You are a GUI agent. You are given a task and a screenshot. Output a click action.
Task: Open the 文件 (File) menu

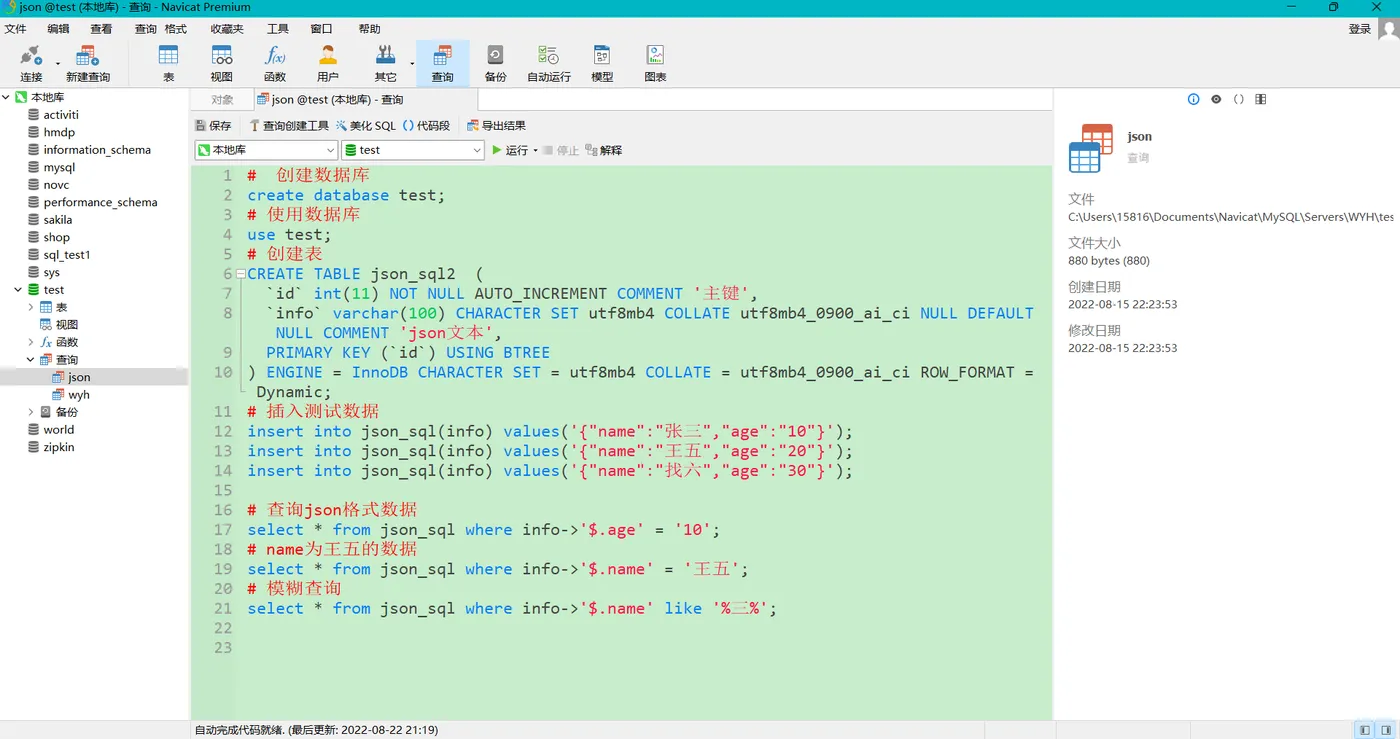[x=15, y=29]
